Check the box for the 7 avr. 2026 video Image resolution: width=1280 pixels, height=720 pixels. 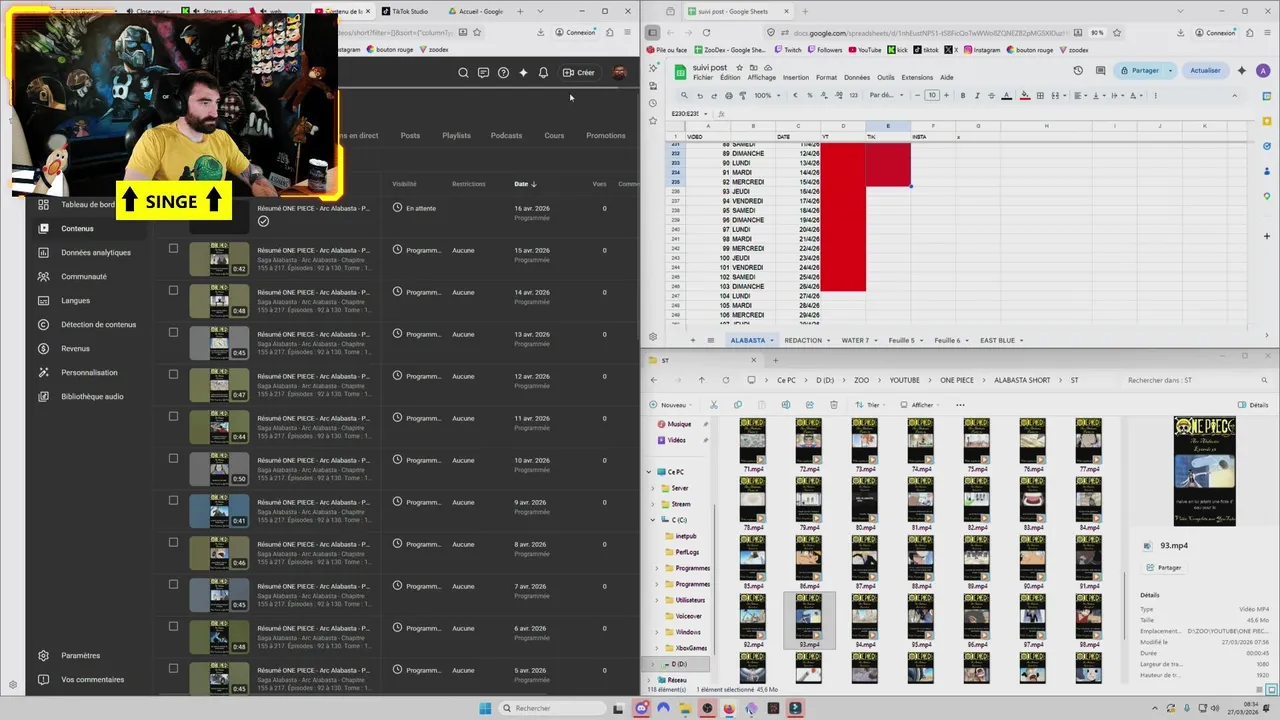tap(173, 585)
